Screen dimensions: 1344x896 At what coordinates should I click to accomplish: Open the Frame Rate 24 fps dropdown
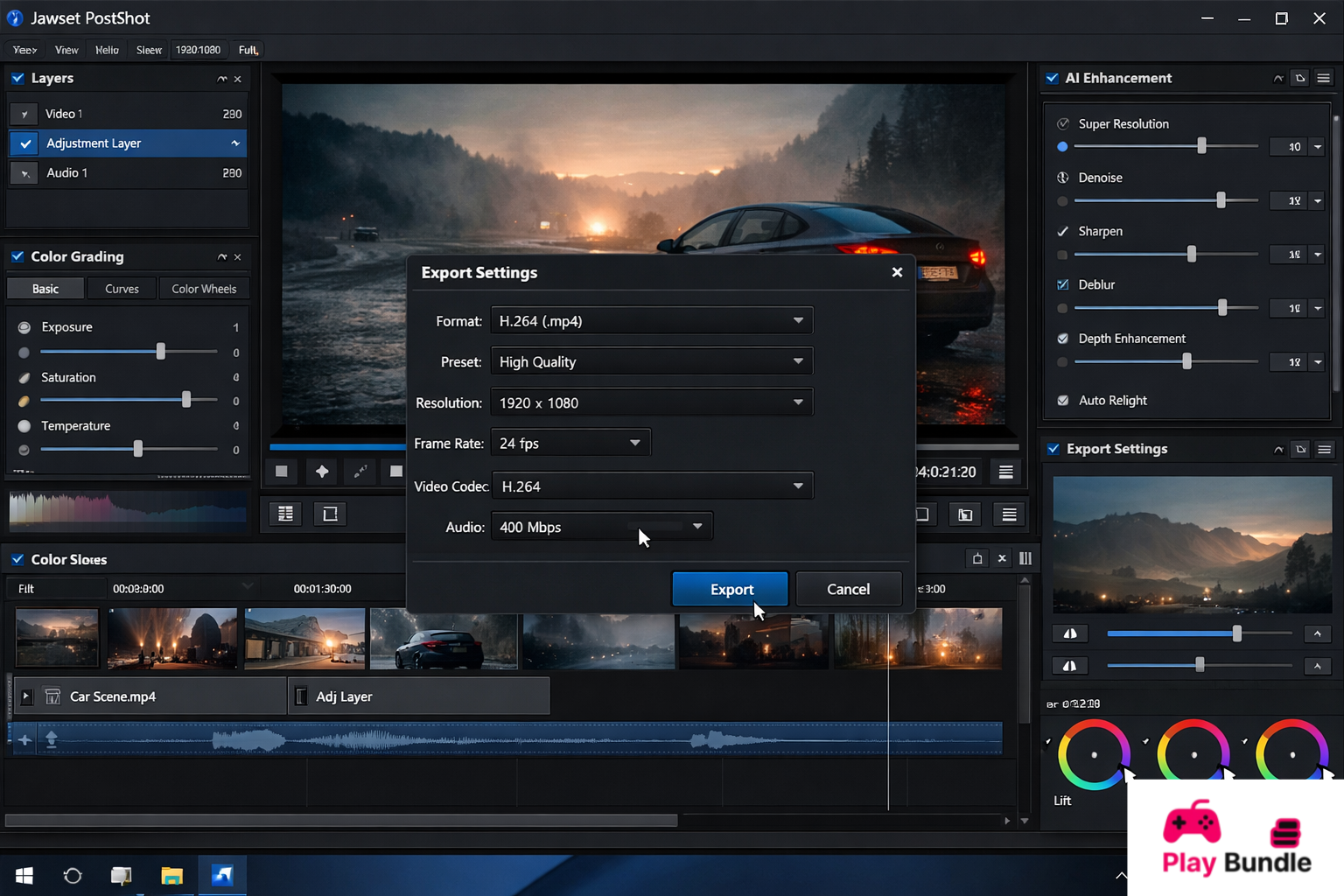click(x=570, y=444)
